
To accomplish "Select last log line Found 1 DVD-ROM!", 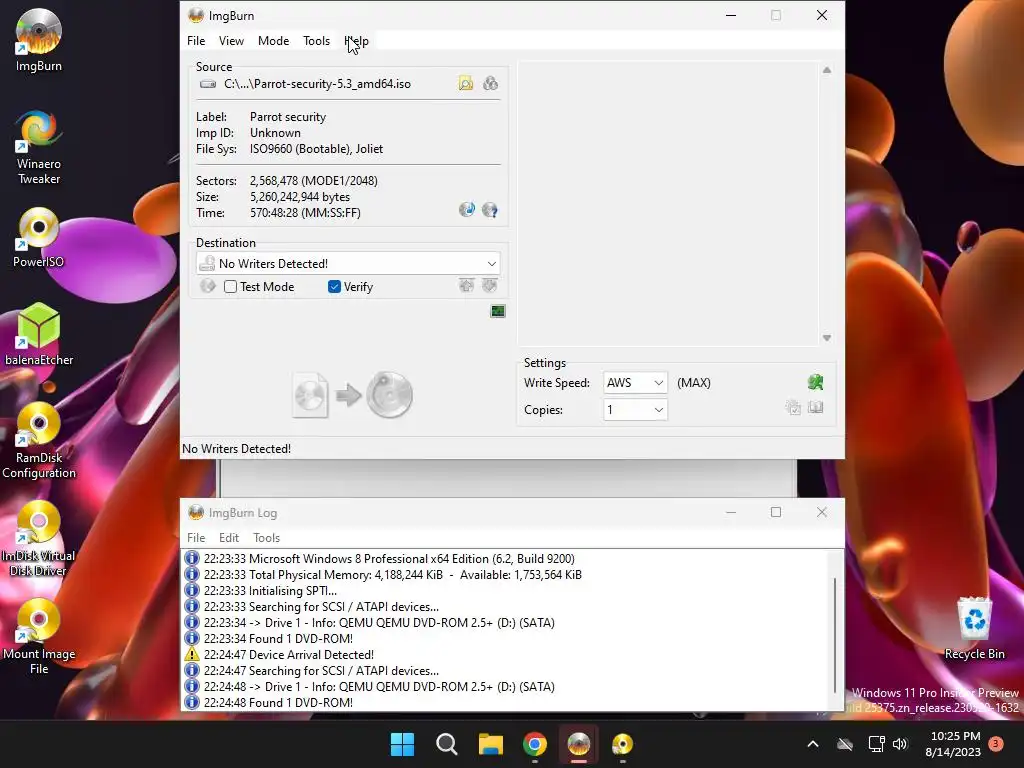I will tap(278, 703).
